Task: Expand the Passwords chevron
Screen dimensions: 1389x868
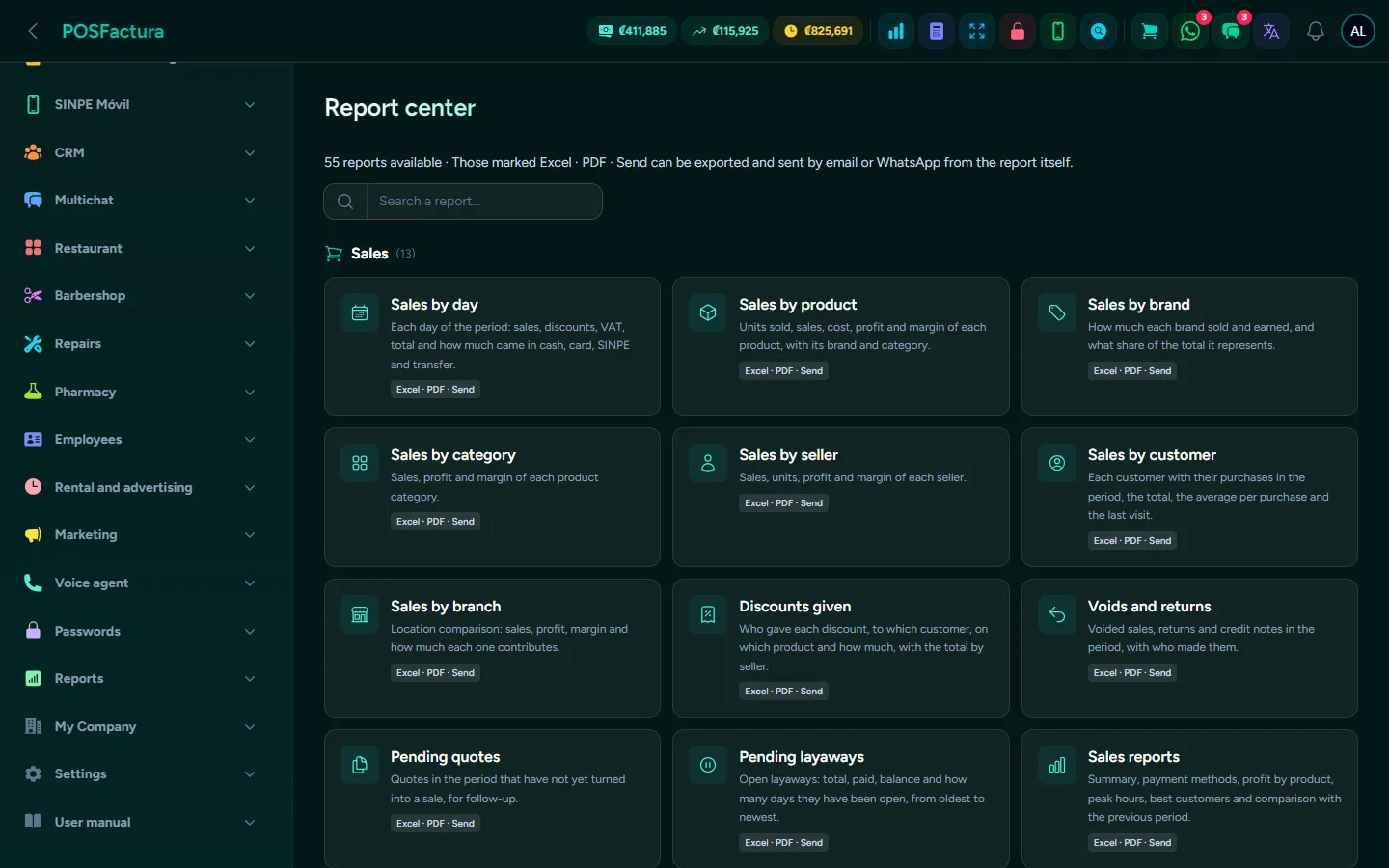Action: point(250,631)
